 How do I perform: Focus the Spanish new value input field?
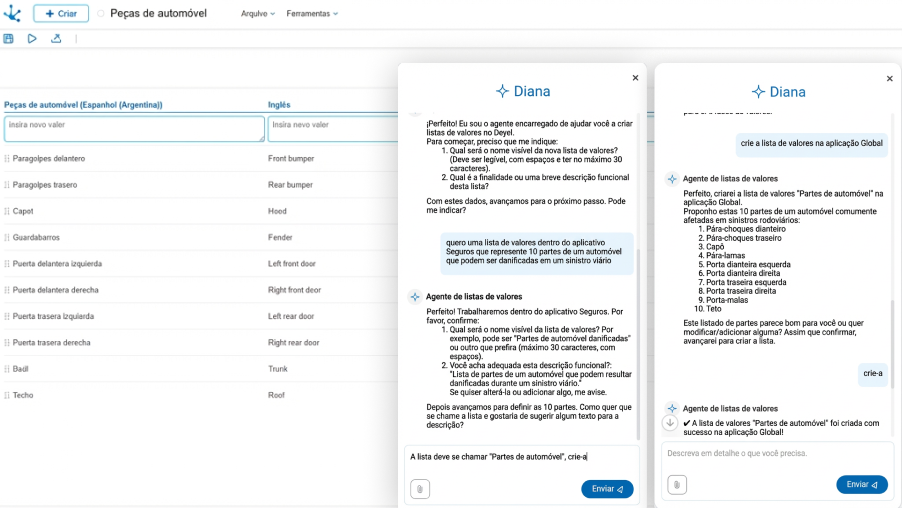click(134, 129)
